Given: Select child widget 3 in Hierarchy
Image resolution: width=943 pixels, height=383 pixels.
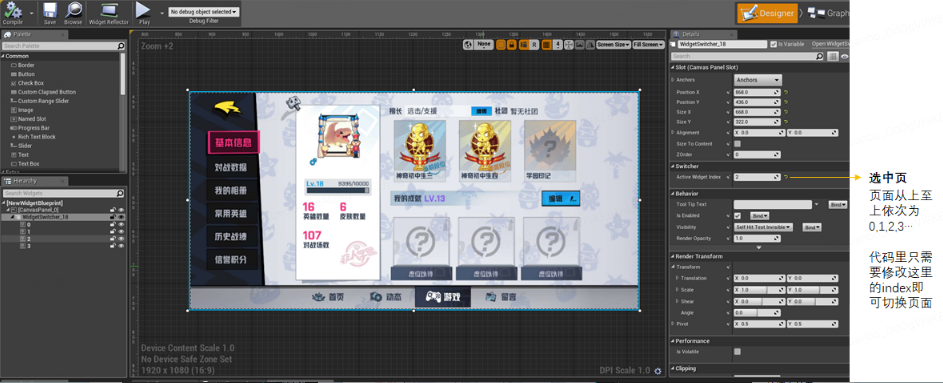Looking at the screenshot, I should [x=28, y=246].
